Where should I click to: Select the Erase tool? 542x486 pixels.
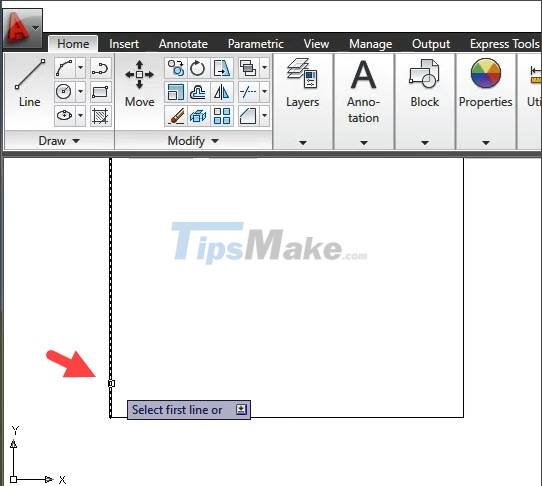coord(176,116)
